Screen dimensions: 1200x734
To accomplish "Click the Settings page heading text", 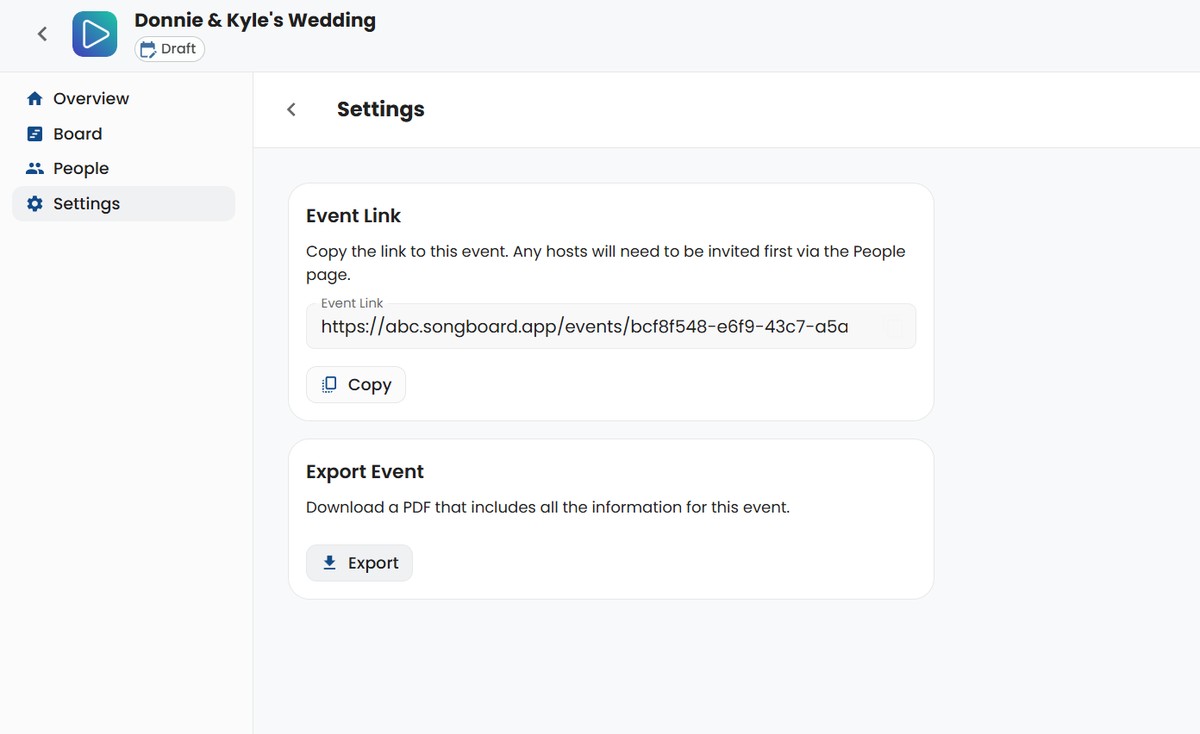I will click(x=380, y=109).
